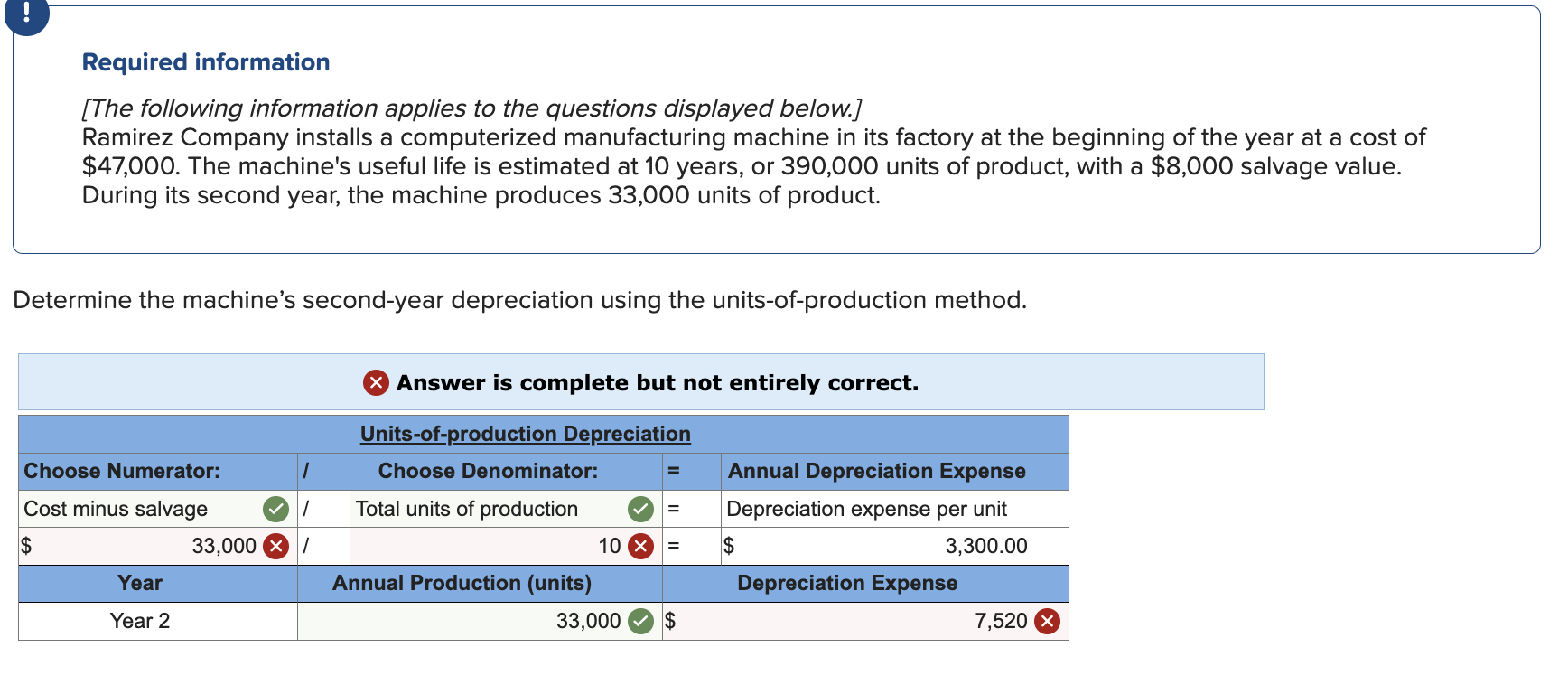Open the Cost minus salvage numerator dropdown
Image resolution: width=1568 pixels, height=685 pixels.
(x=158, y=509)
